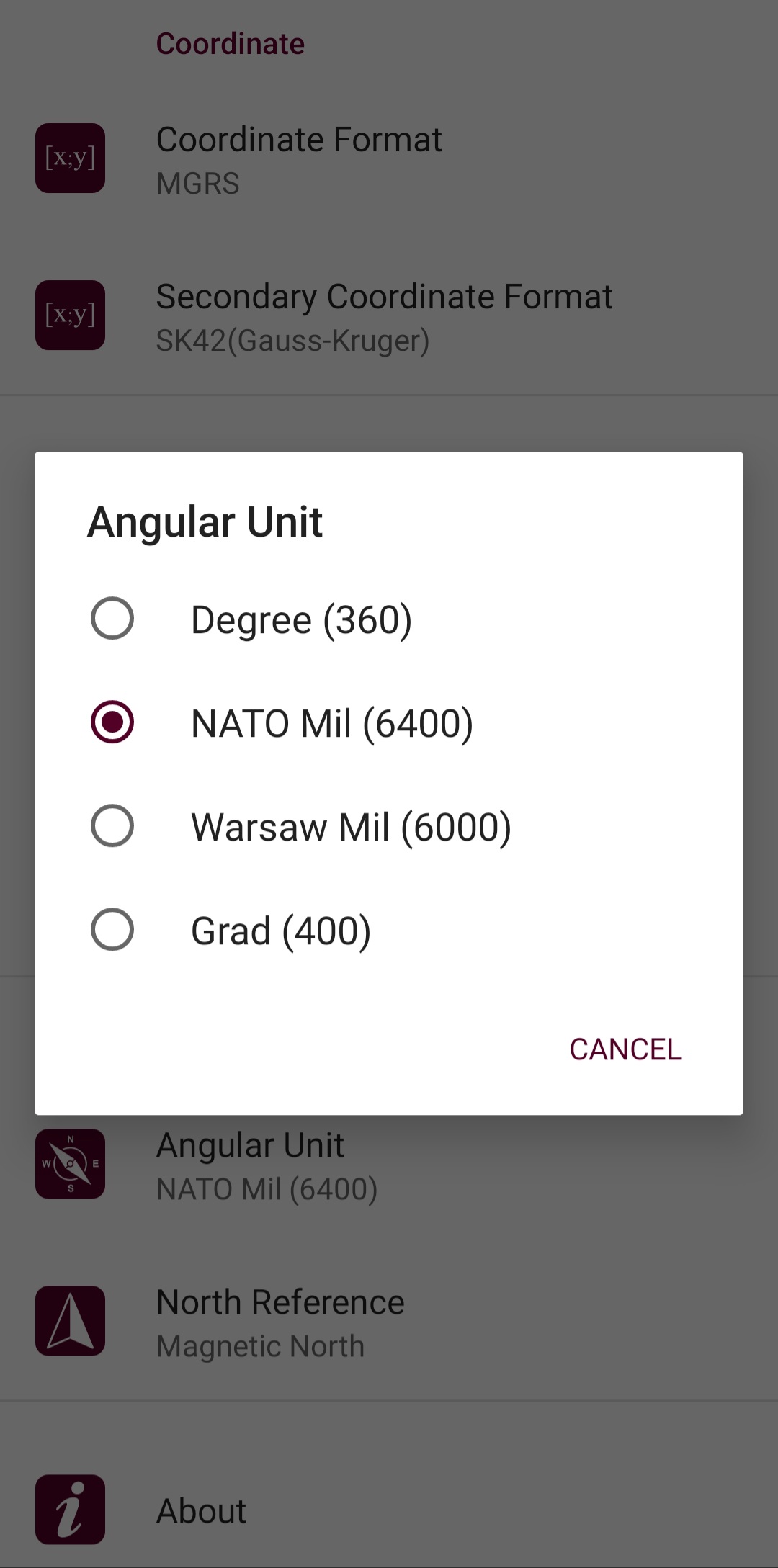Open the Coordinate Format setting
Image resolution: width=778 pixels, height=1568 pixels.
pyautogui.click(x=389, y=159)
